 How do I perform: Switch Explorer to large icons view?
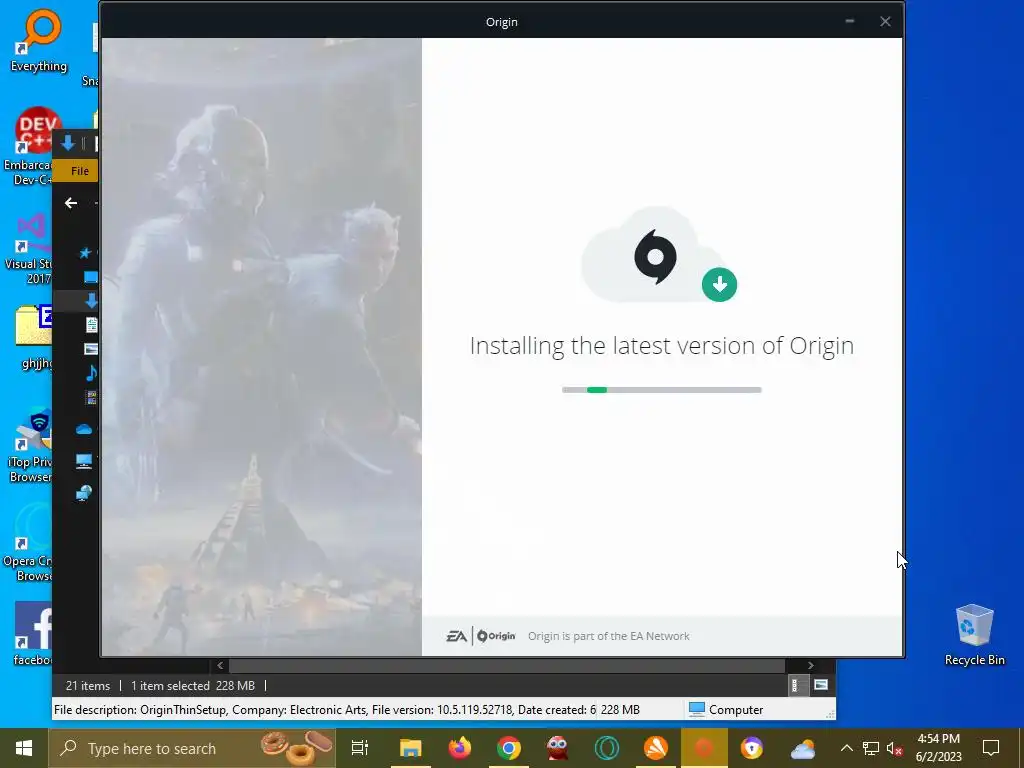pyautogui.click(x=821, y=685)
